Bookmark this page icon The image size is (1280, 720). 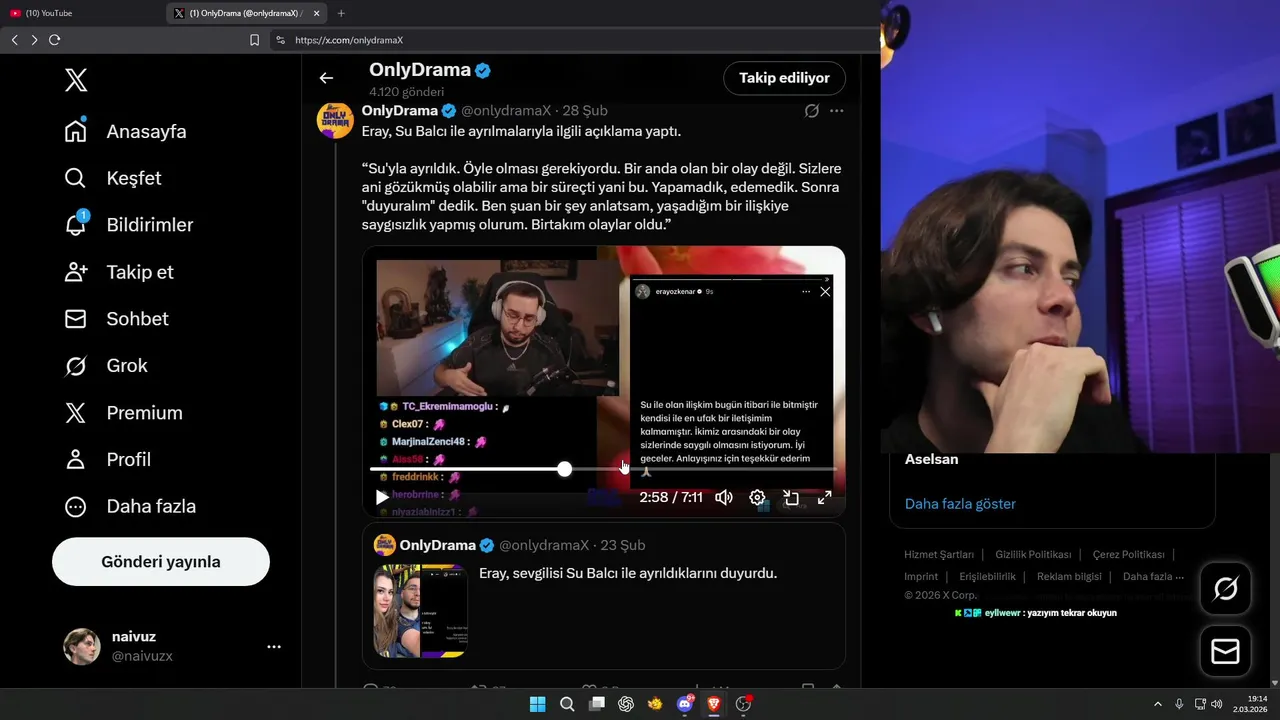(x=254, y=40)
